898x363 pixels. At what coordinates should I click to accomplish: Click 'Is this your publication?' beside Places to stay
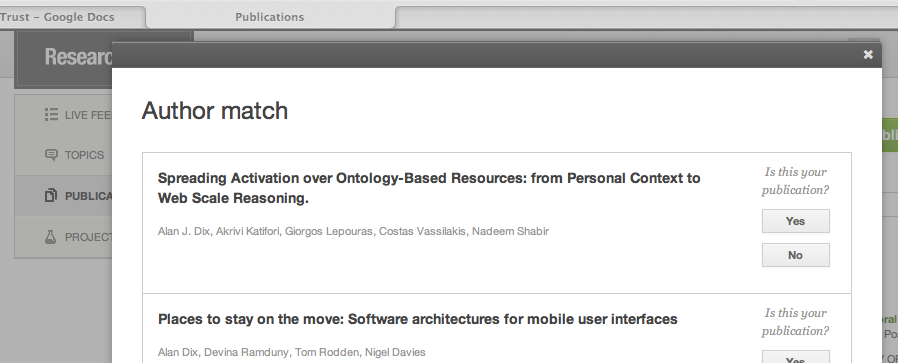click(x=795, y=322)
